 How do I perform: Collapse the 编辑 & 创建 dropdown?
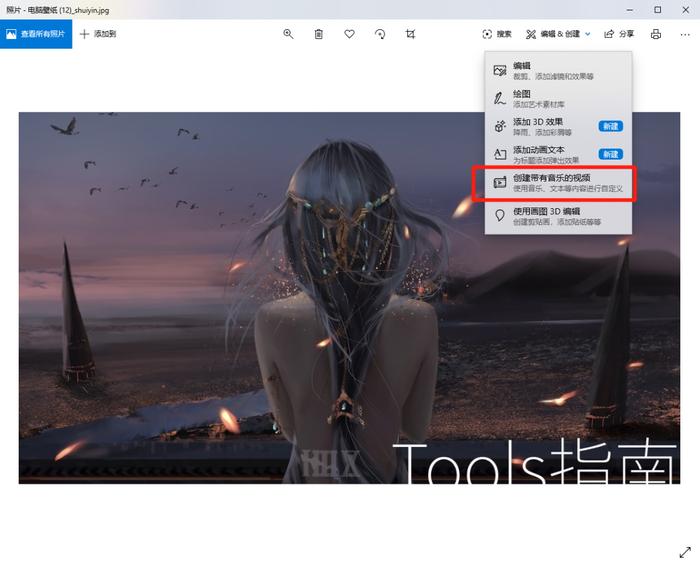558,34
